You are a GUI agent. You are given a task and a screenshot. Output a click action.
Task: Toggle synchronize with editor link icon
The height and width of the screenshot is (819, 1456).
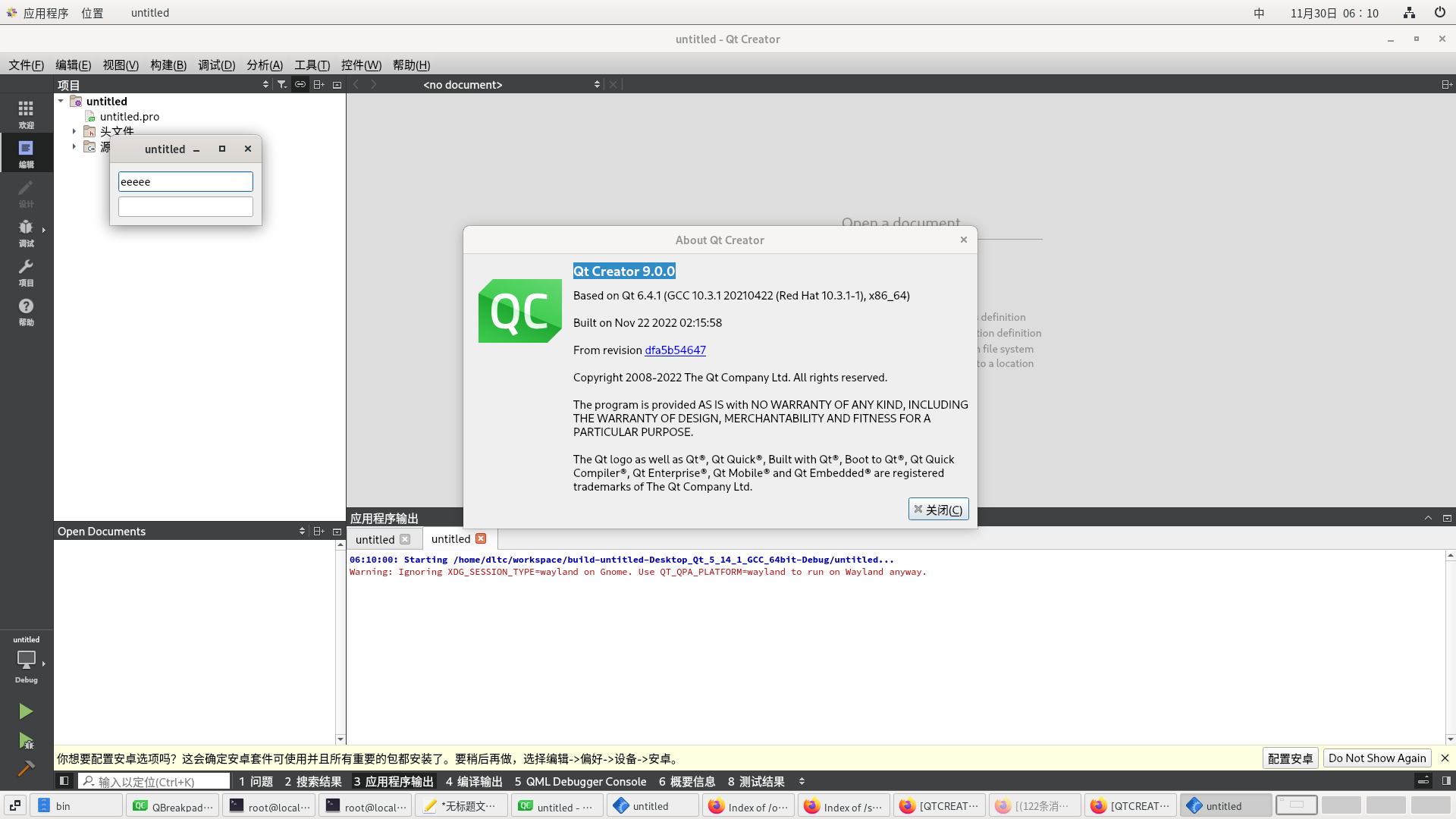[300, 84]
